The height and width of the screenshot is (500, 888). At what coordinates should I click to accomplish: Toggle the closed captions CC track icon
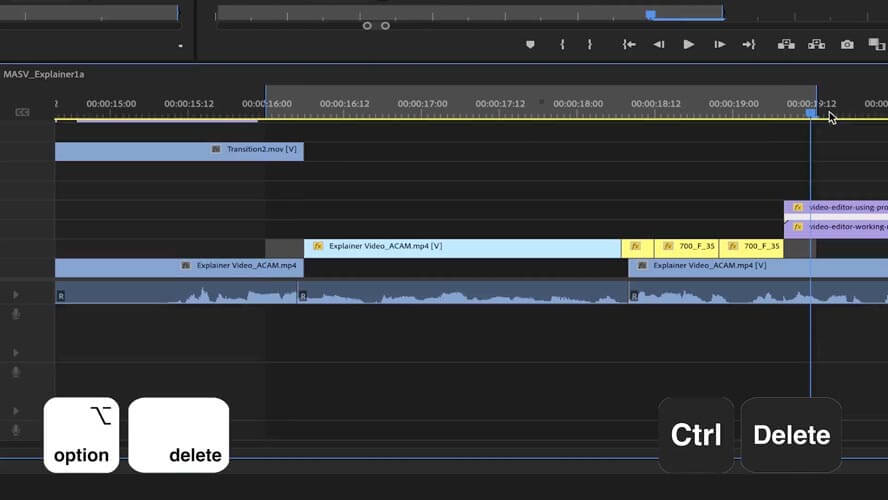22,112
